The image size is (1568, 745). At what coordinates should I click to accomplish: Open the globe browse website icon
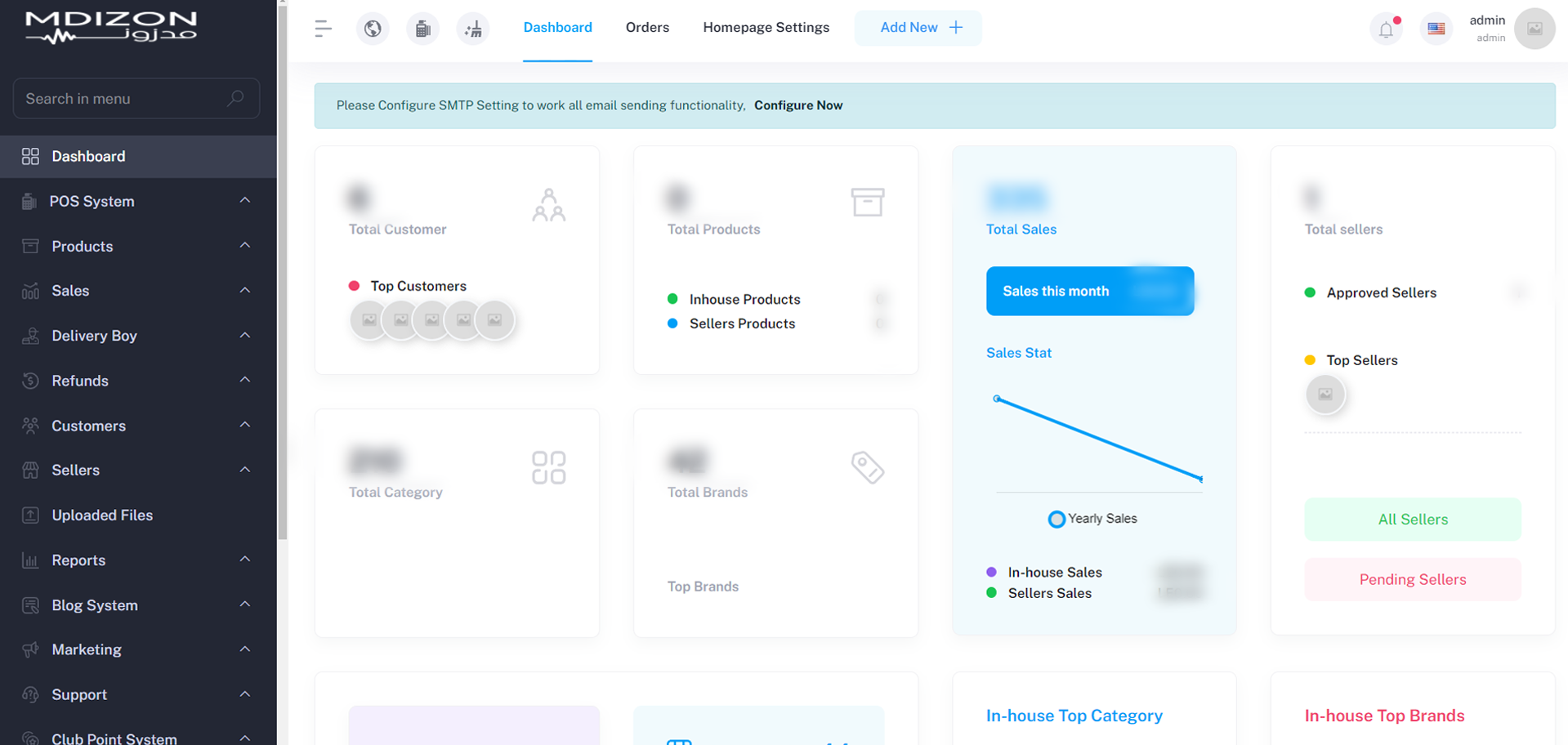[373, 29]
